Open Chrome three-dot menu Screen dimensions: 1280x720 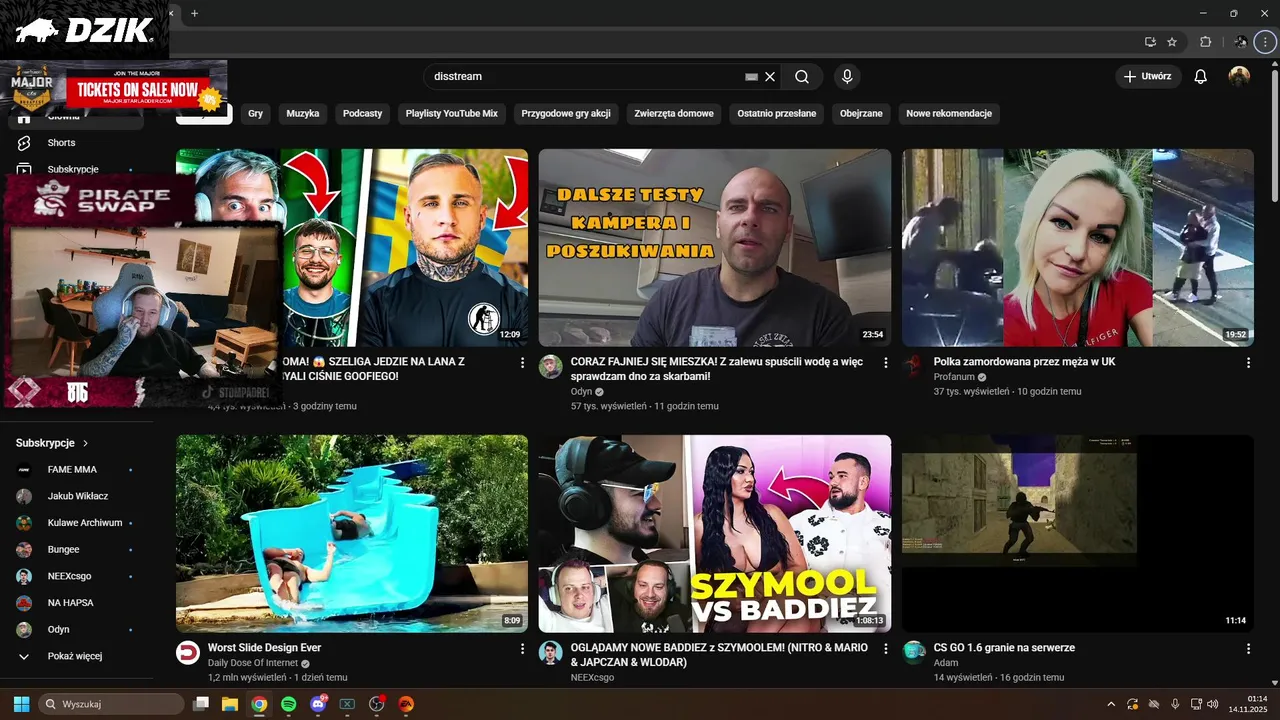coord(1266,42)
